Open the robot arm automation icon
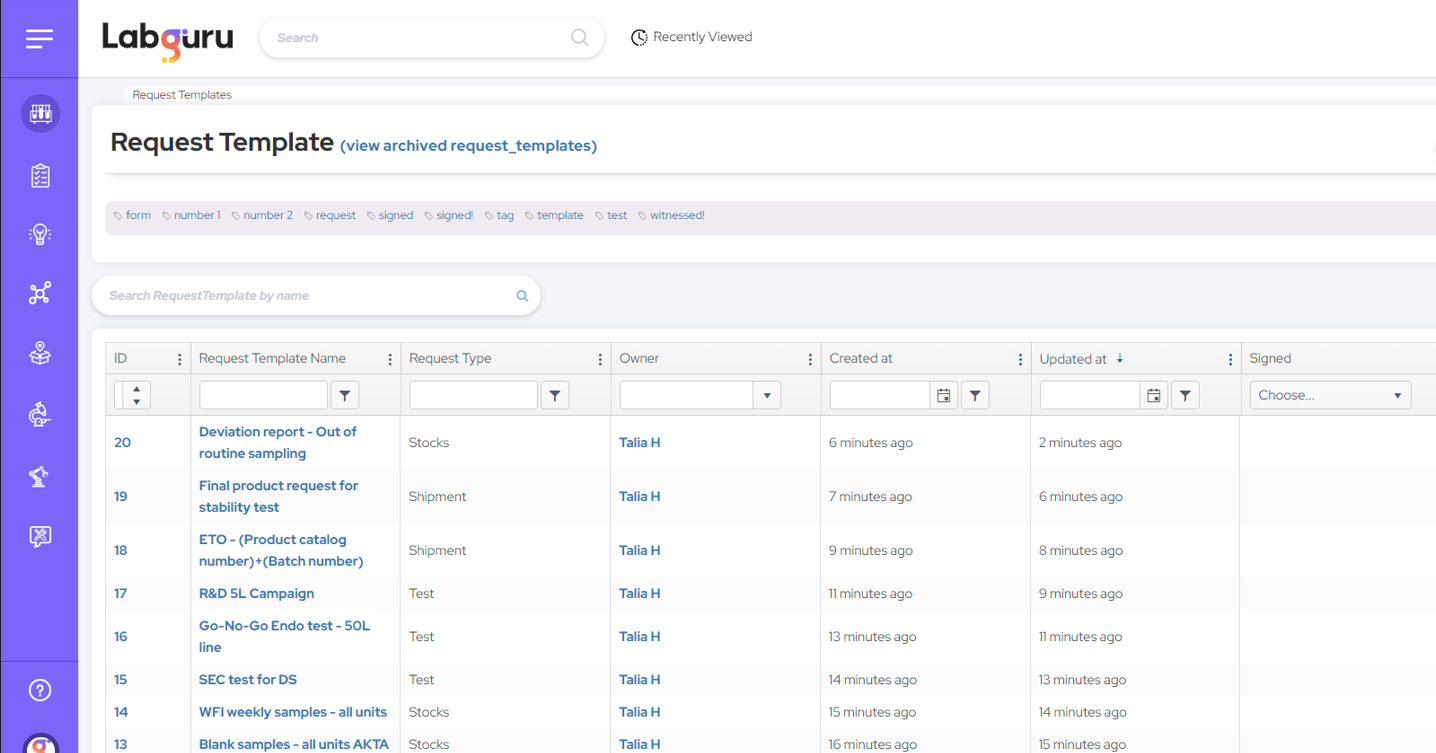1436x753 pixels. coord(40,476)
